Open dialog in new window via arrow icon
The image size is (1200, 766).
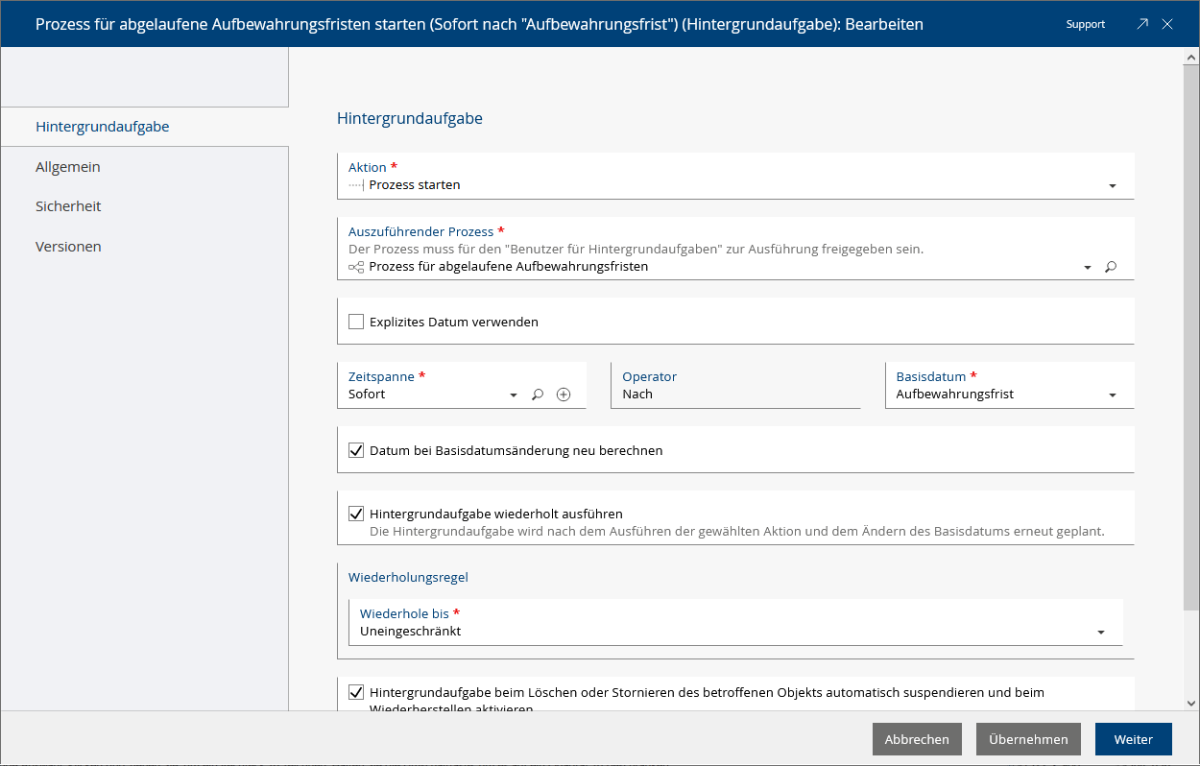click(x=1142, y=24)
